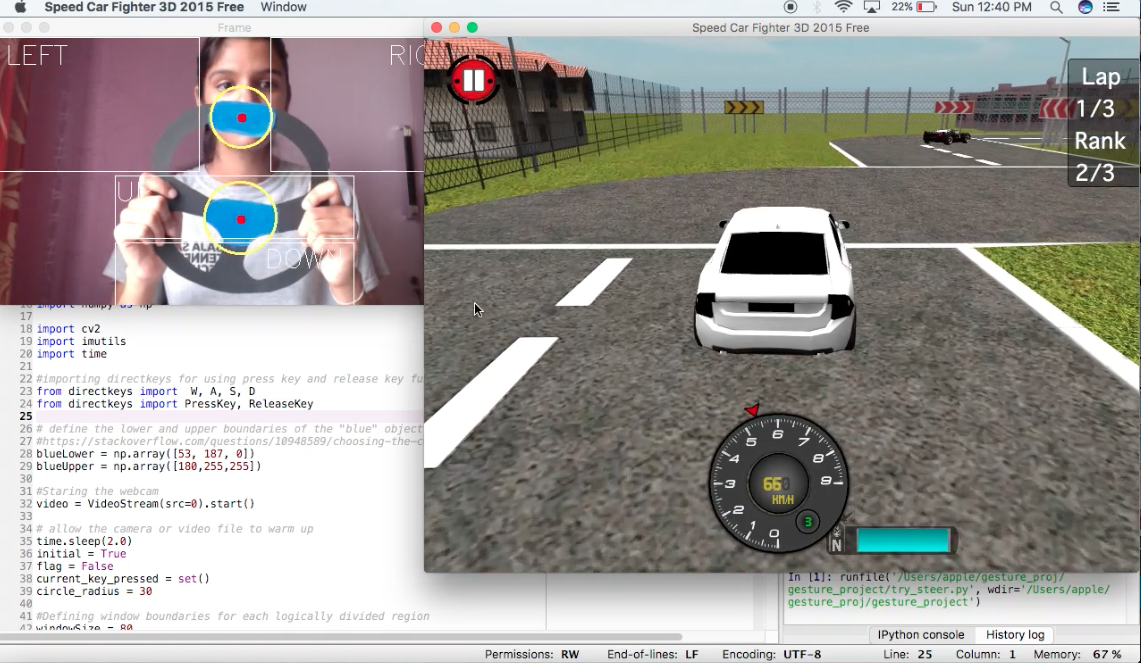Open the Notification Center list icon

point(1111,7)
